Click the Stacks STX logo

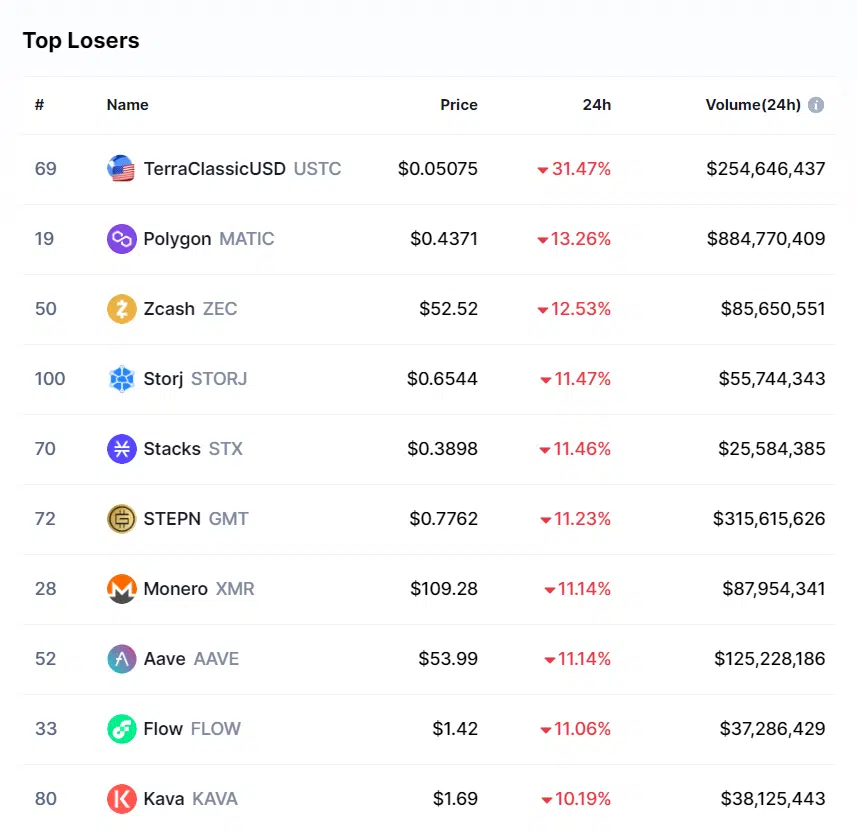point(121,449)
